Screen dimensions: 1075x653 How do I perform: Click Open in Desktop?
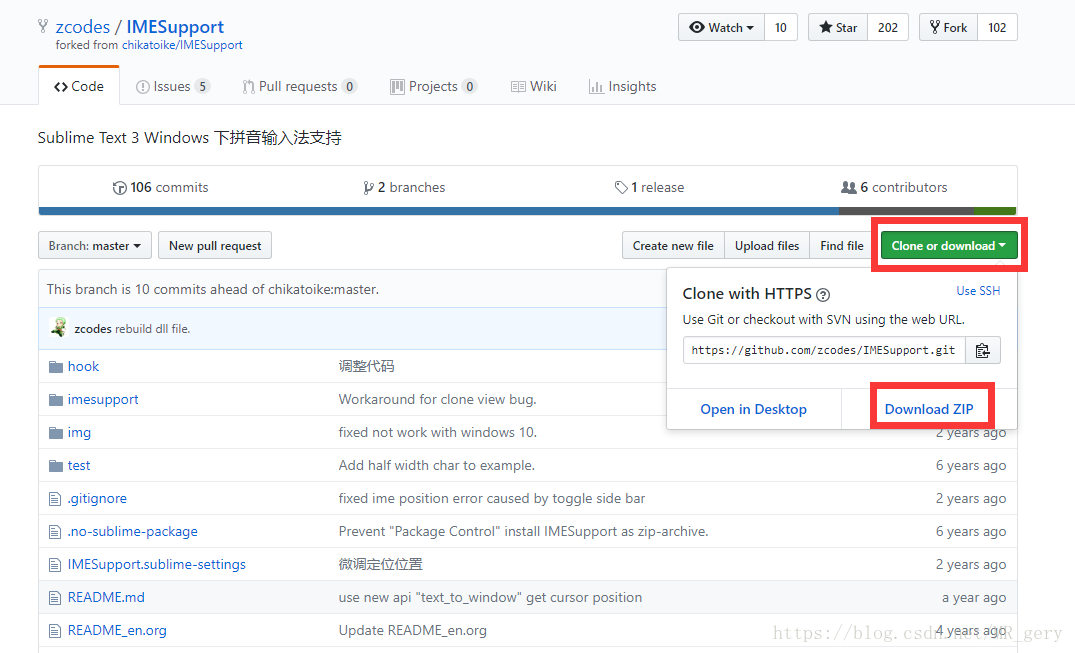pyautogui.click(x=753, y=409)
